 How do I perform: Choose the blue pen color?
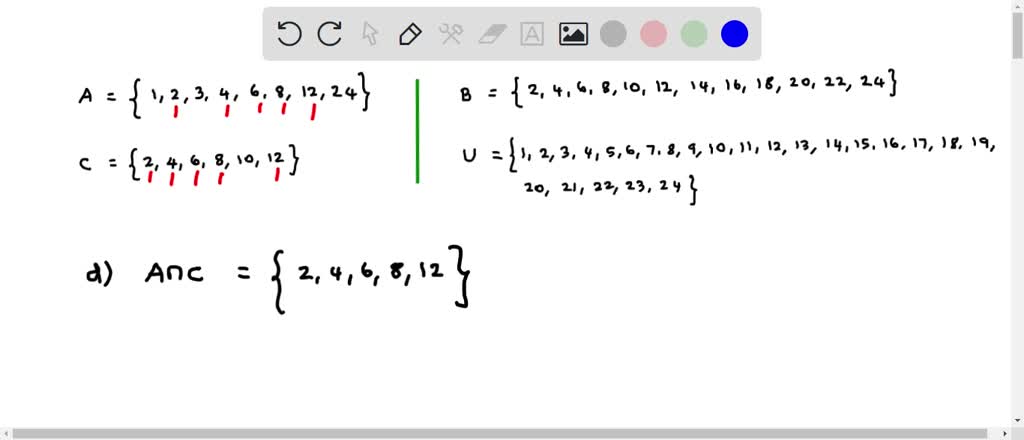tap(734, 34)
